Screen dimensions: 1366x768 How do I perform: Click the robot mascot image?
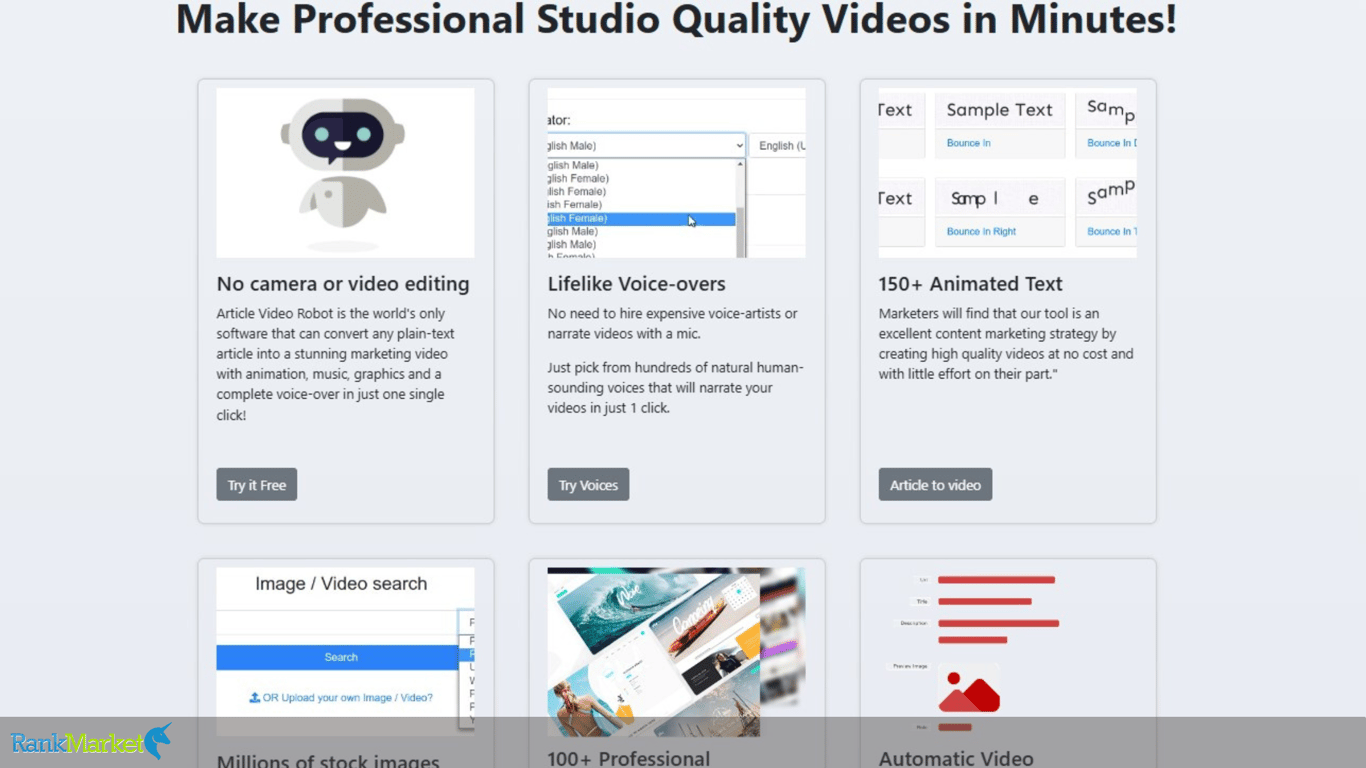click(345, 173)
